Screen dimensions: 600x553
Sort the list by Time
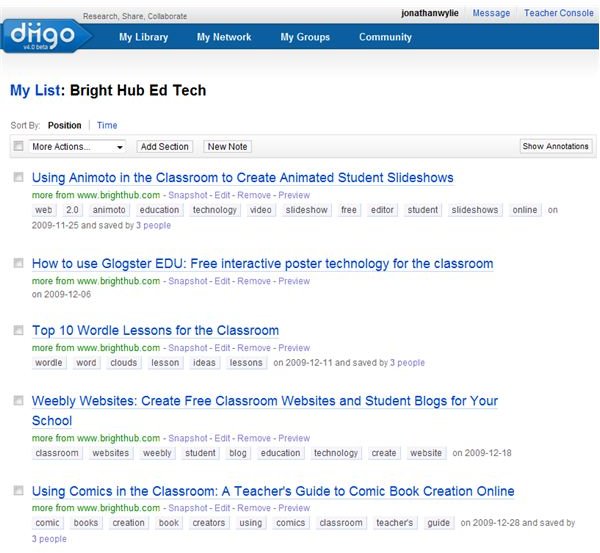tap(107, 125)
